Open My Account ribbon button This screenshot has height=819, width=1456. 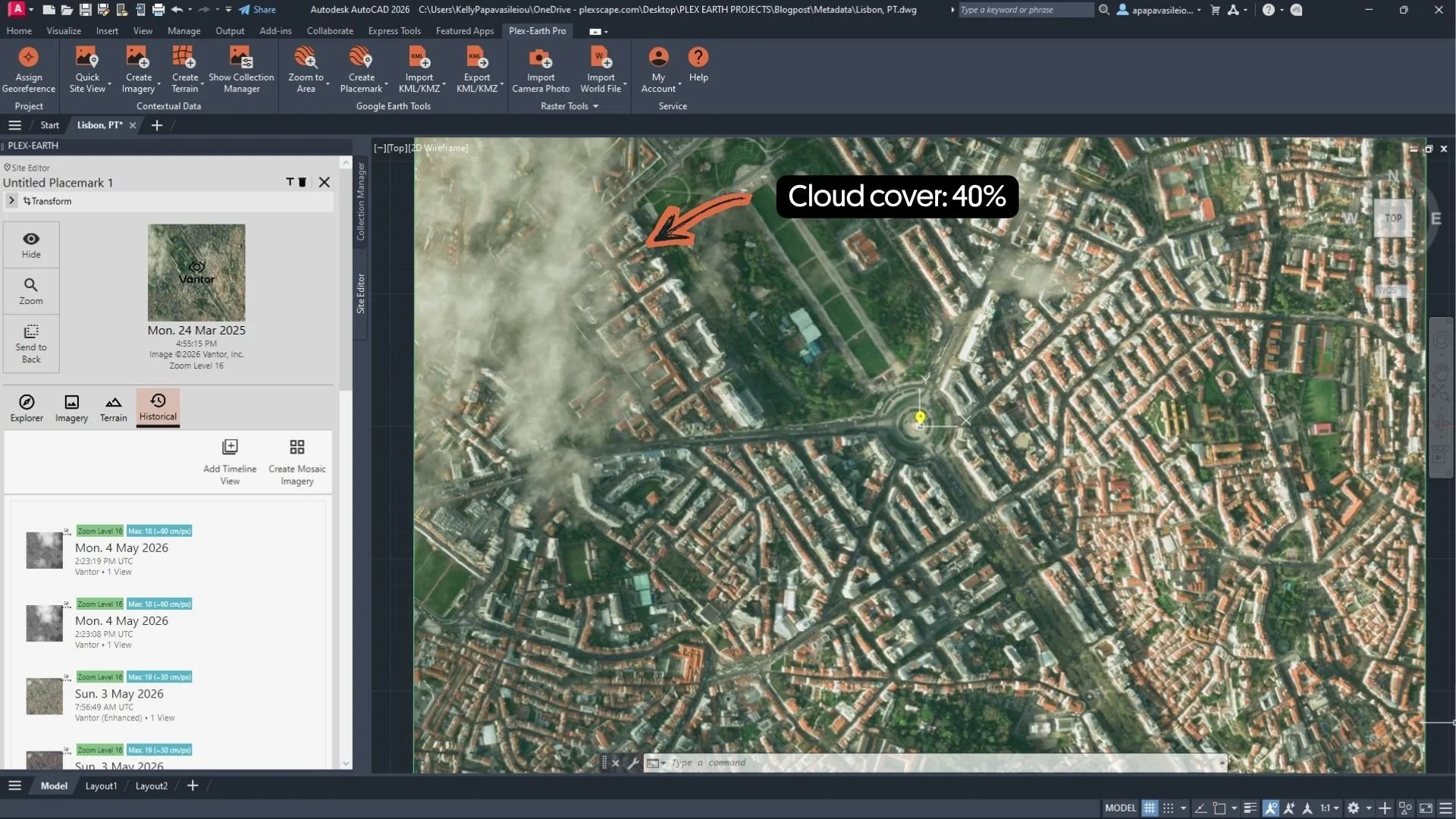click(x=658, y=70)
